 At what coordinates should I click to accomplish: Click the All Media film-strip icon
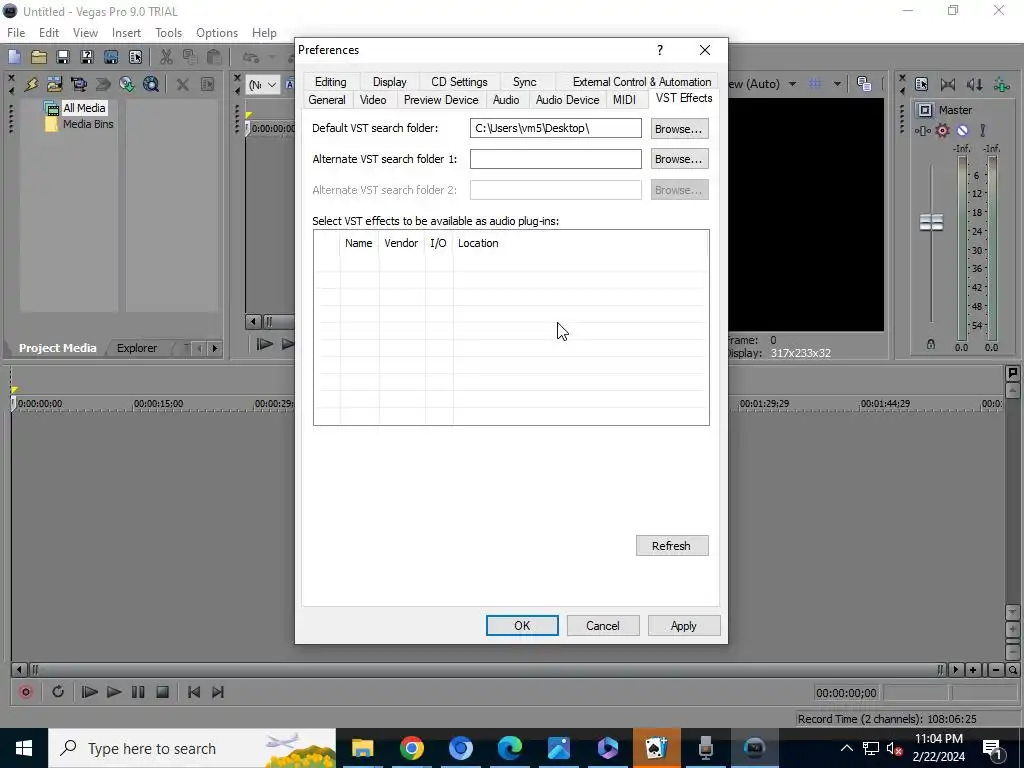click(x=52, y=108)
